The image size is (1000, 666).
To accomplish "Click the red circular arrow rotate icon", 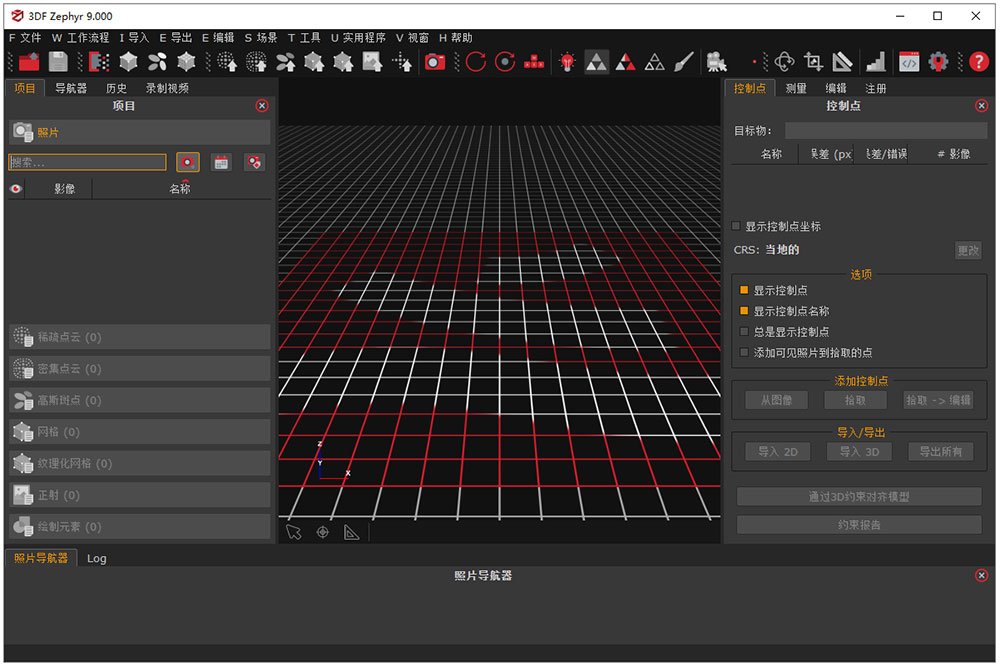I will [x=476, y=62].
